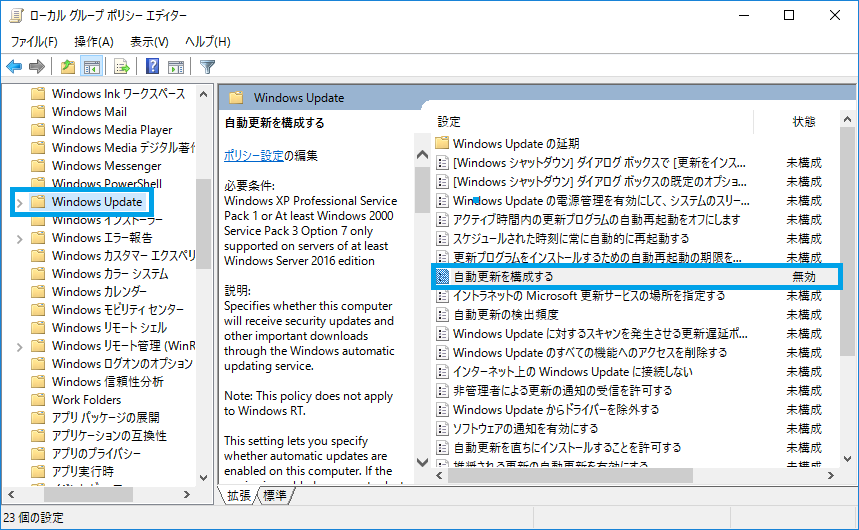
Task: Click the Filter funnel toolbar icon
Action: [207, 67]
